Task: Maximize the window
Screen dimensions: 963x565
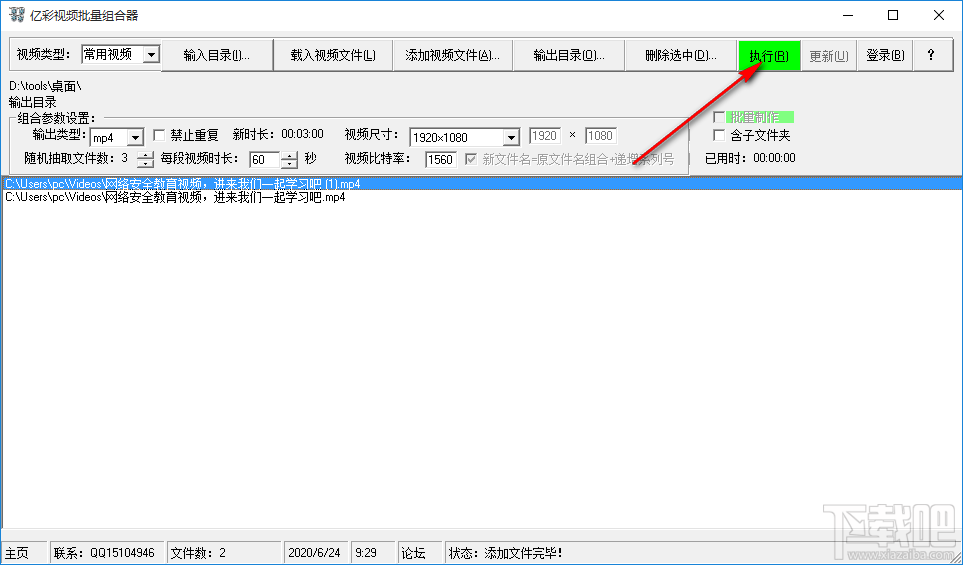Action: pos(893,15)
